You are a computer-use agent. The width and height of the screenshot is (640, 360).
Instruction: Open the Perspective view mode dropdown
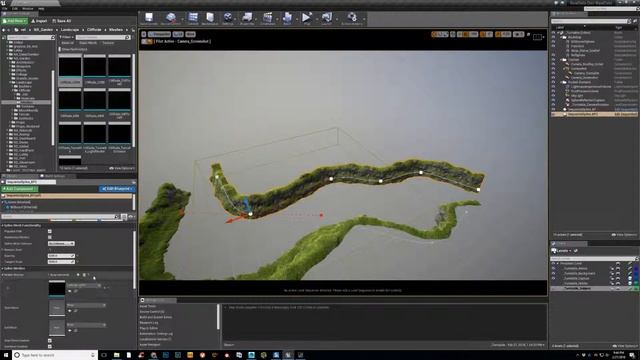click(159, 34)
